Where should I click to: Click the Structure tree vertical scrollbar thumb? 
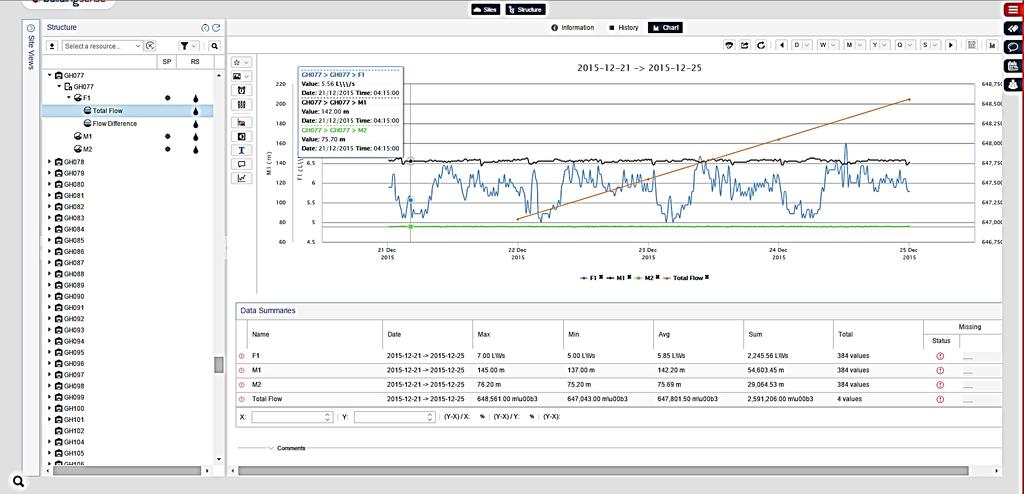pyautogui.click(x=219, y=365)
